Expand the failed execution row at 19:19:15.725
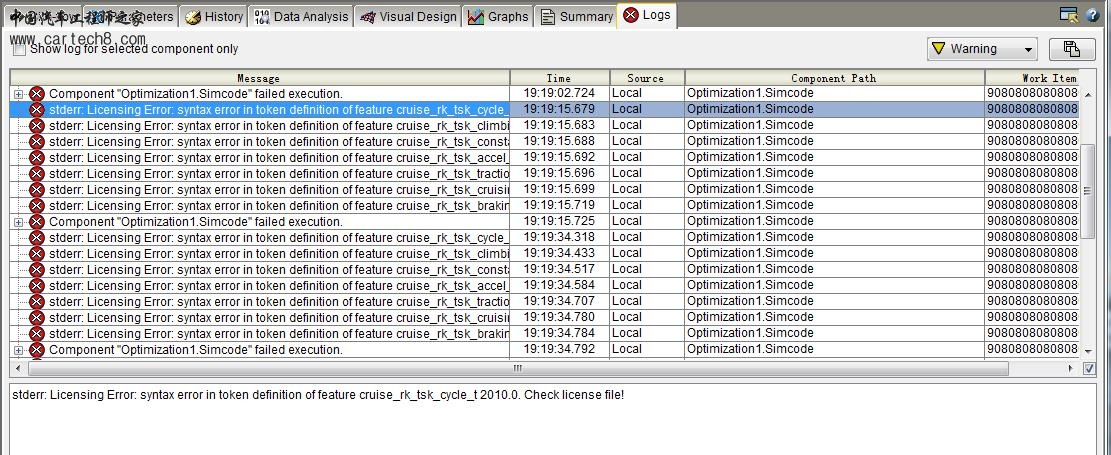This screenshot has width=1111, height=455. 18,222
